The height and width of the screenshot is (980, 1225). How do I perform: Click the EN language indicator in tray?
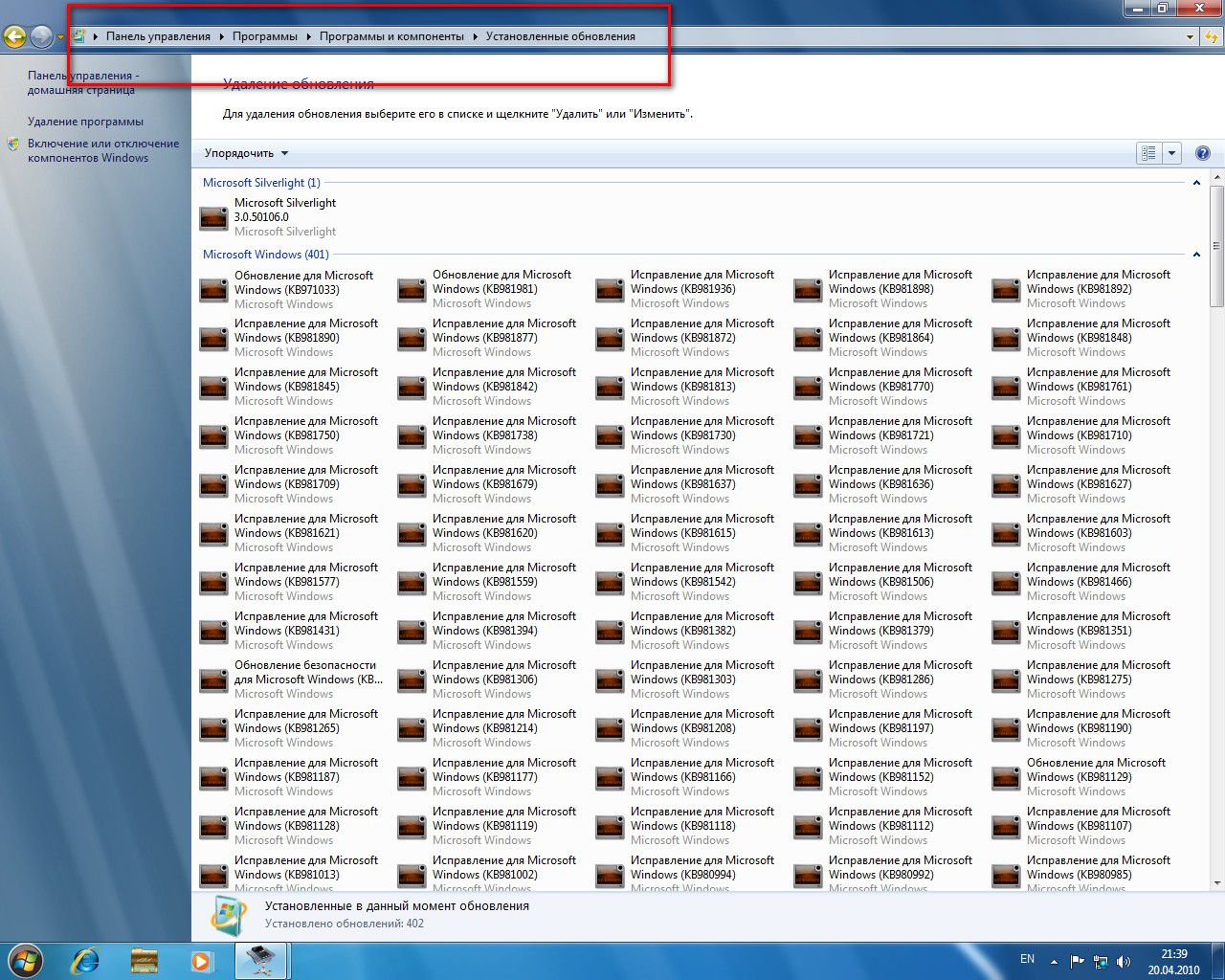point(1027,959)
